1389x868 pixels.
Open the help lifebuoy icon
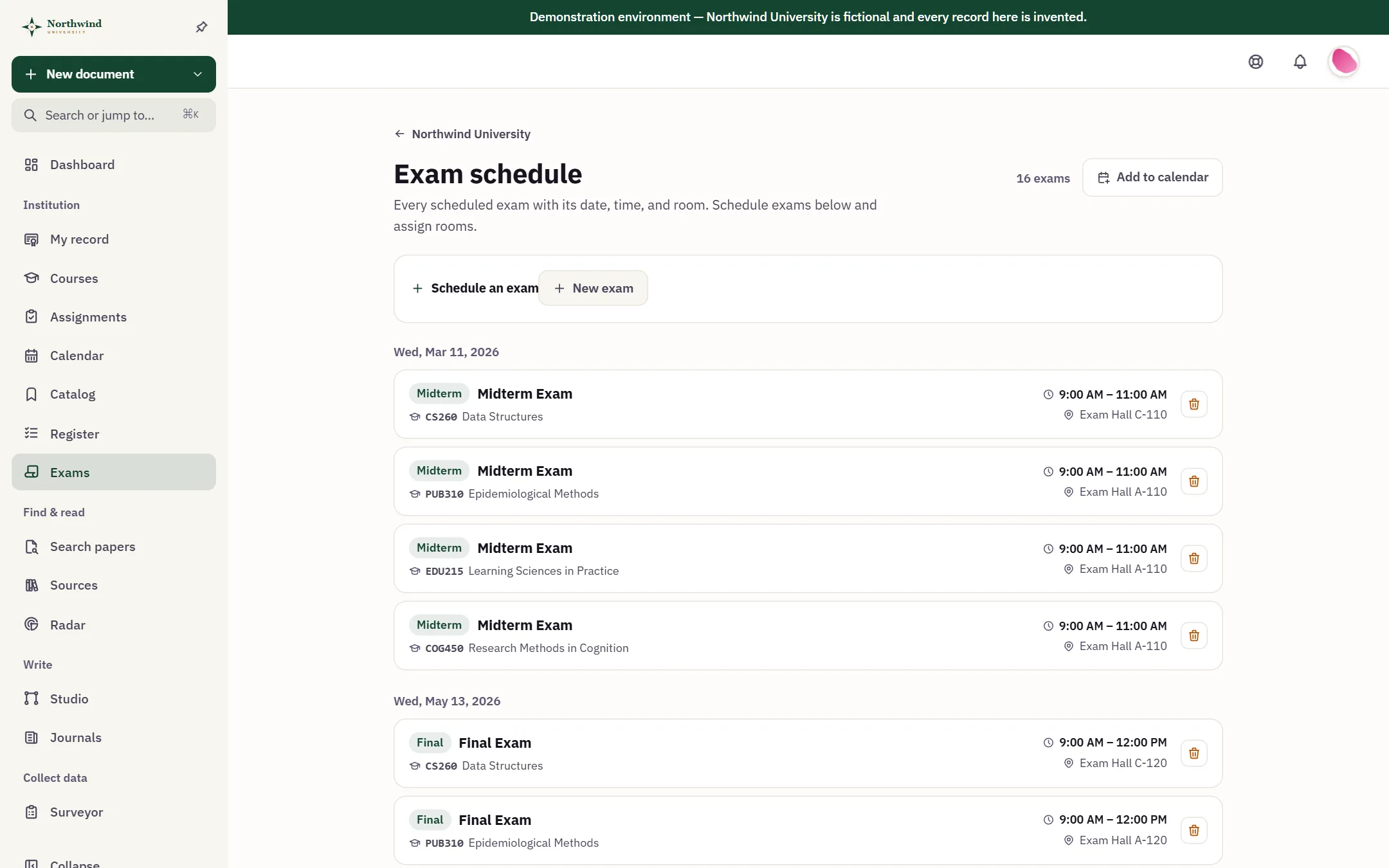(x=1255, y=62)
